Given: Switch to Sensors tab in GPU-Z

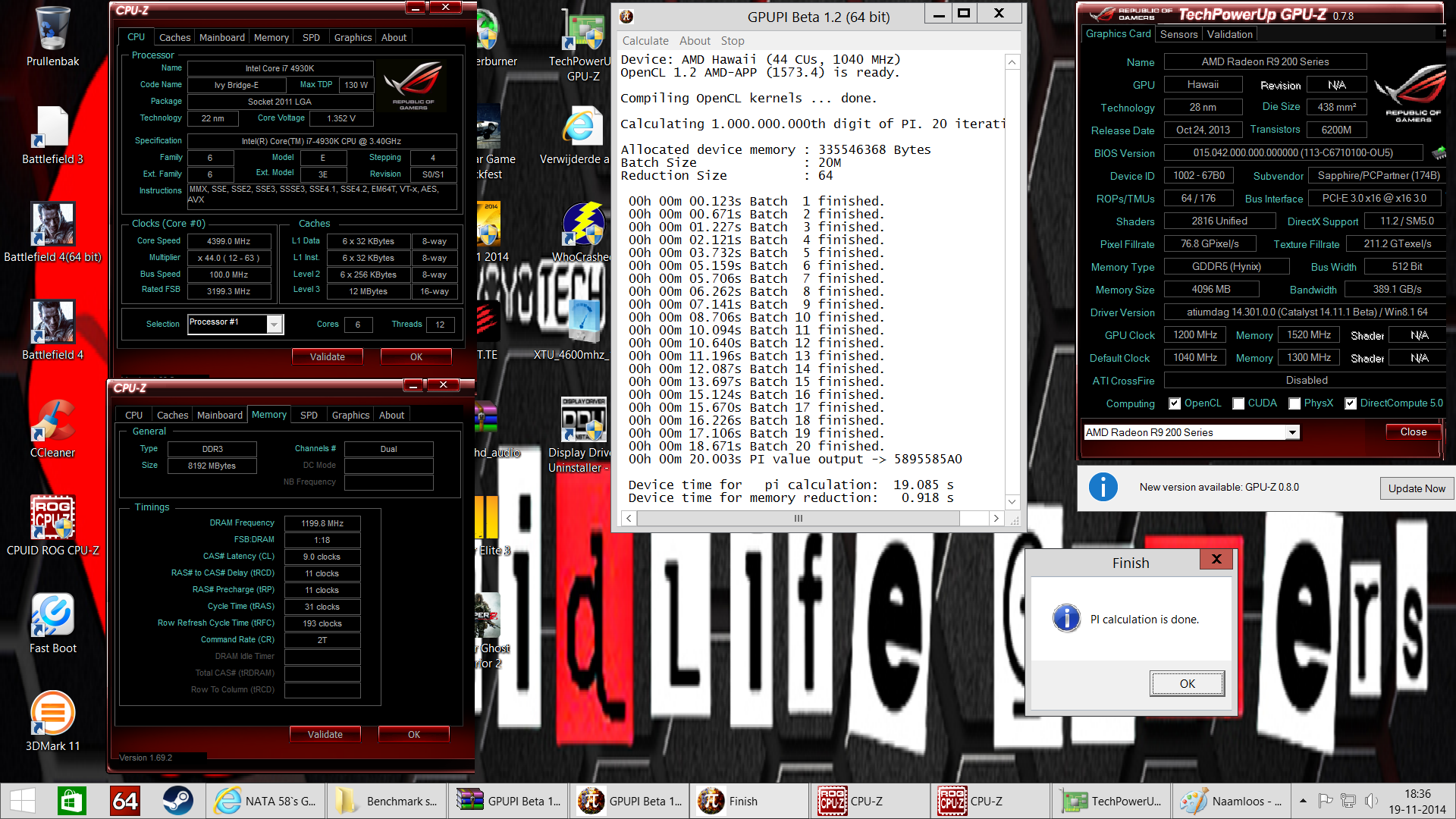Looking at the screenshot, I should click(x=1179, y=34).
